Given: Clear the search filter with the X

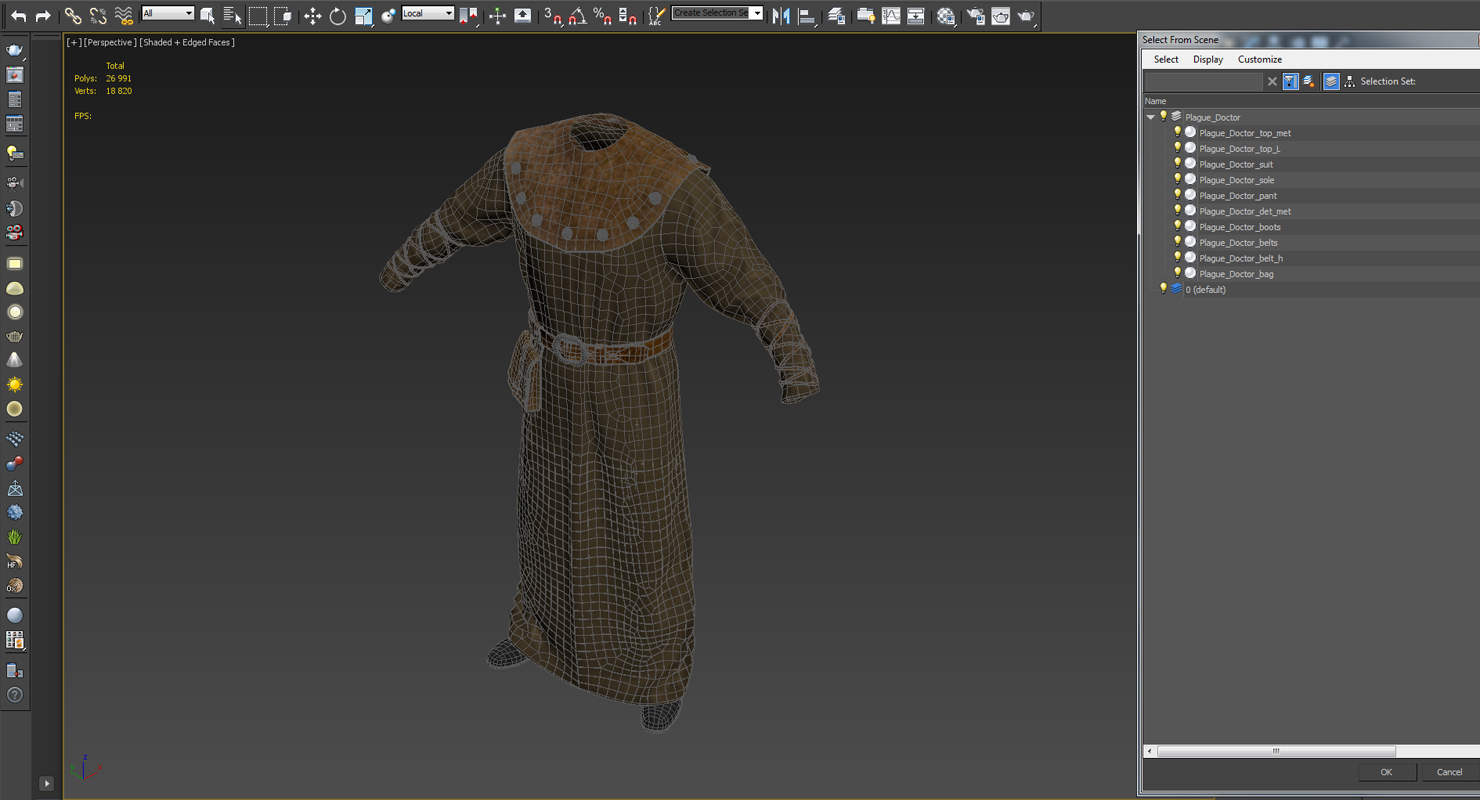Looking at the screenshot, I should (1272, 82).
